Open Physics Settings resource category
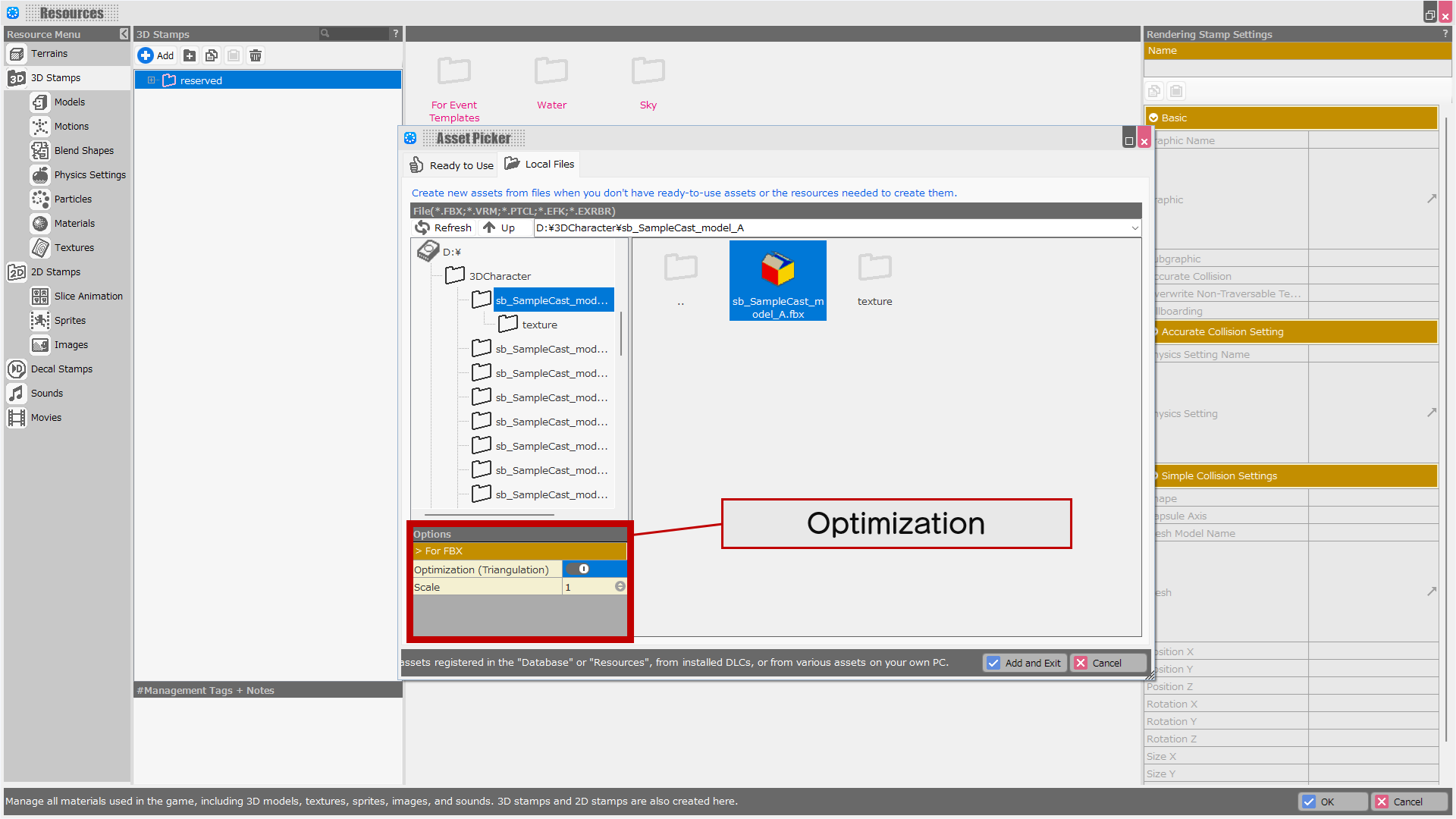Image resolution: width=1456 pixels, height=819 pixels. pyautogui.click(x=89, y=175)
